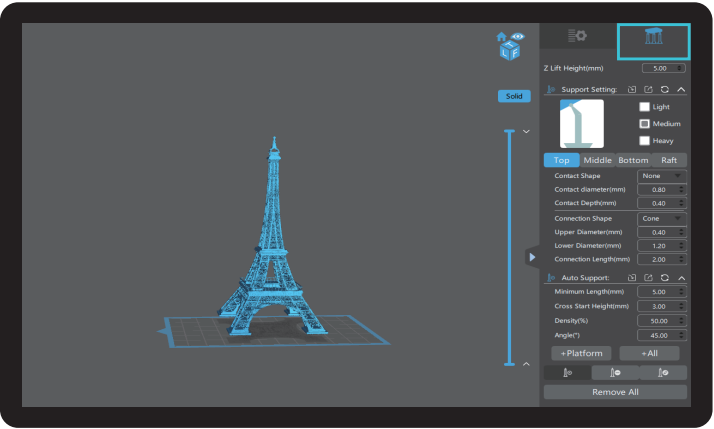714x429 pixels.
Task: Open the slice settings tab icon
Action: [577, 36]
